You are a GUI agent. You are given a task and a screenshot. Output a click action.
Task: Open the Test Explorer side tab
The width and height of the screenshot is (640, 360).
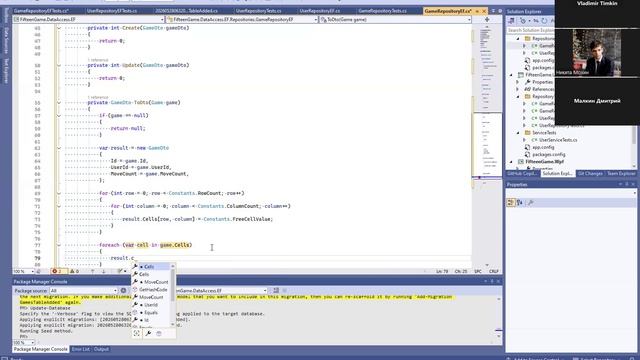(6, 71)
